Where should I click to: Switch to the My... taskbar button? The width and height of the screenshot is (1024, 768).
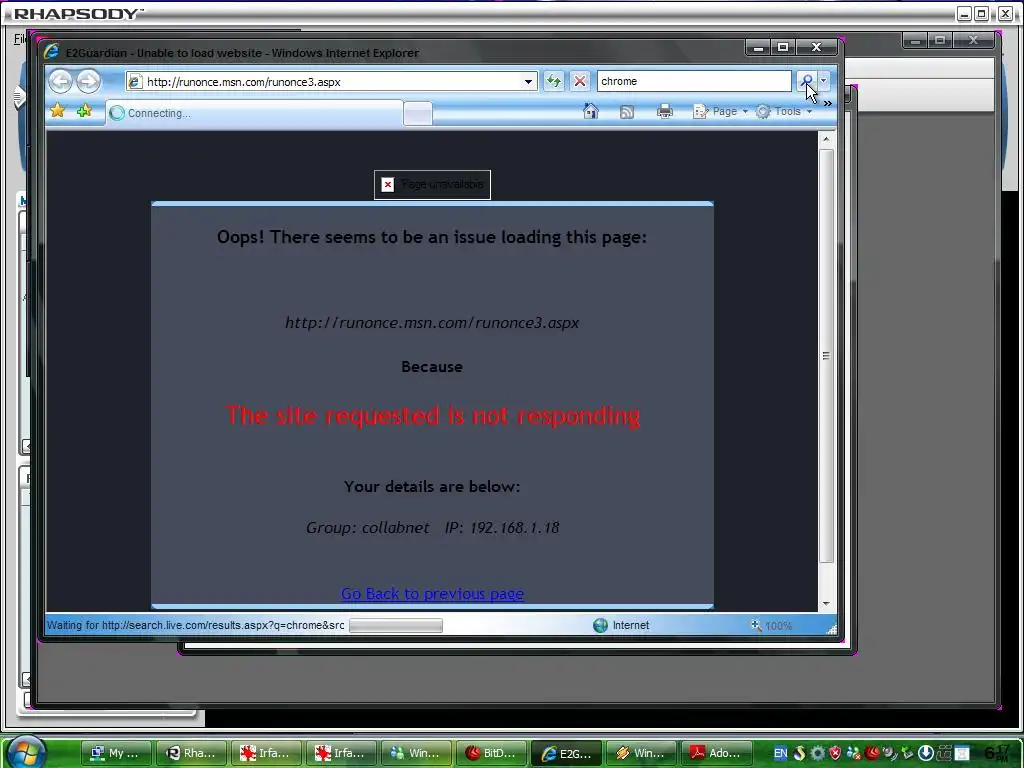(x=116, y=753)
